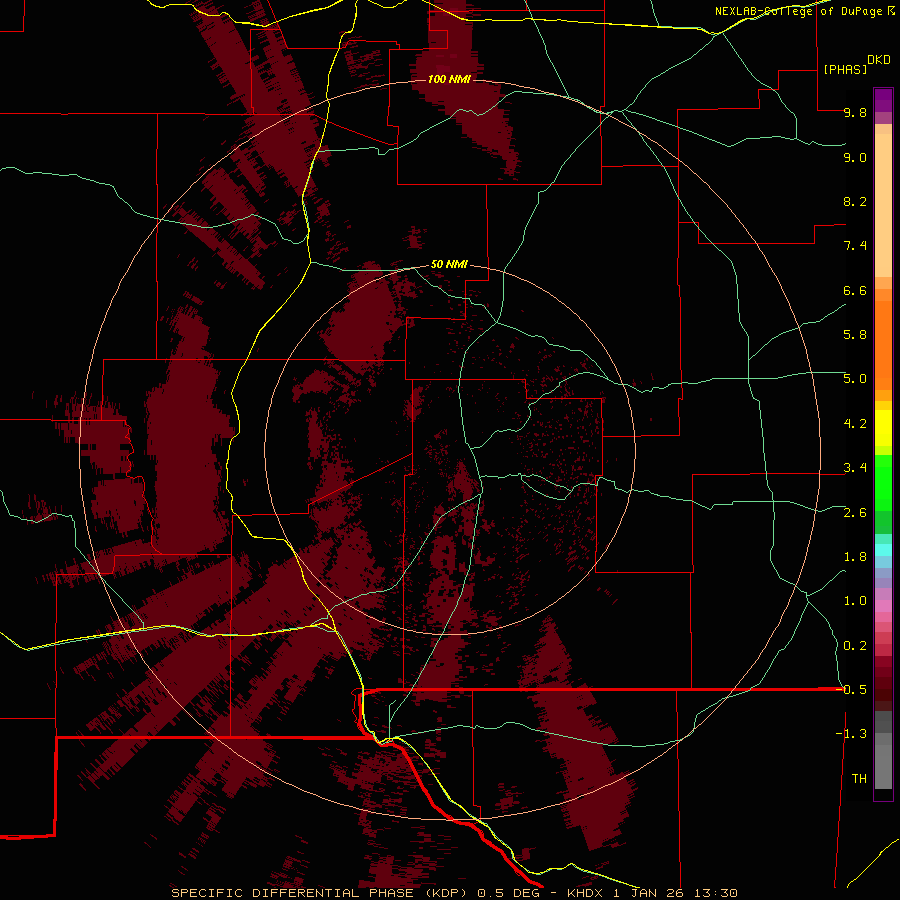The height and width of the screenshot is (900, 900).
Task: Click the yellow band of the color scale
Action: (883, 428)
